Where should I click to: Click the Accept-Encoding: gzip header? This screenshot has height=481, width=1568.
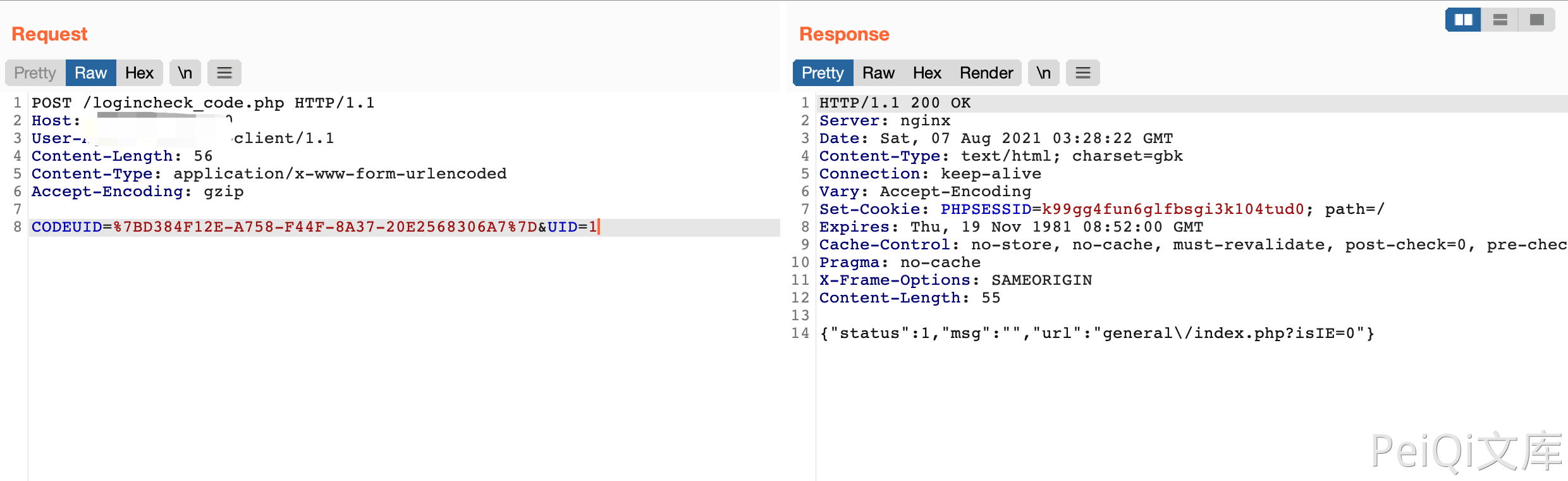point(138,191)
